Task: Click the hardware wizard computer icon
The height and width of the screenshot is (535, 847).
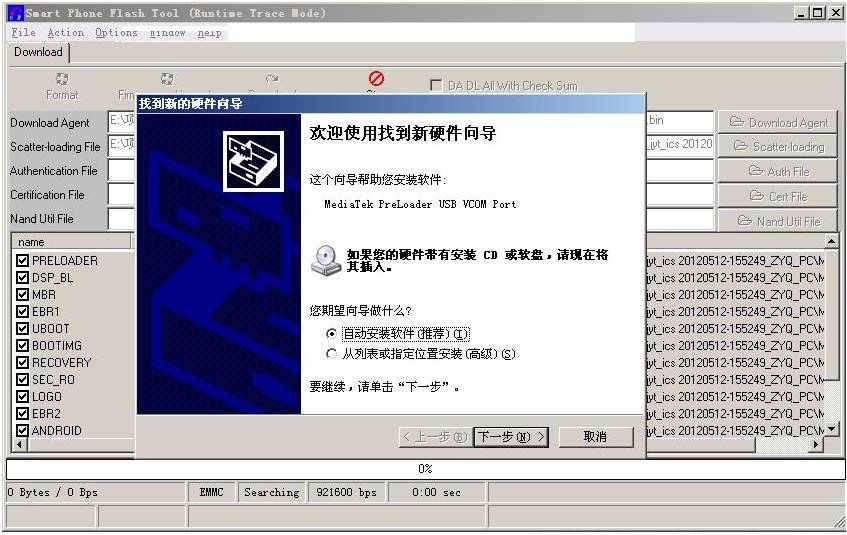Action: [x=253, y=161]
